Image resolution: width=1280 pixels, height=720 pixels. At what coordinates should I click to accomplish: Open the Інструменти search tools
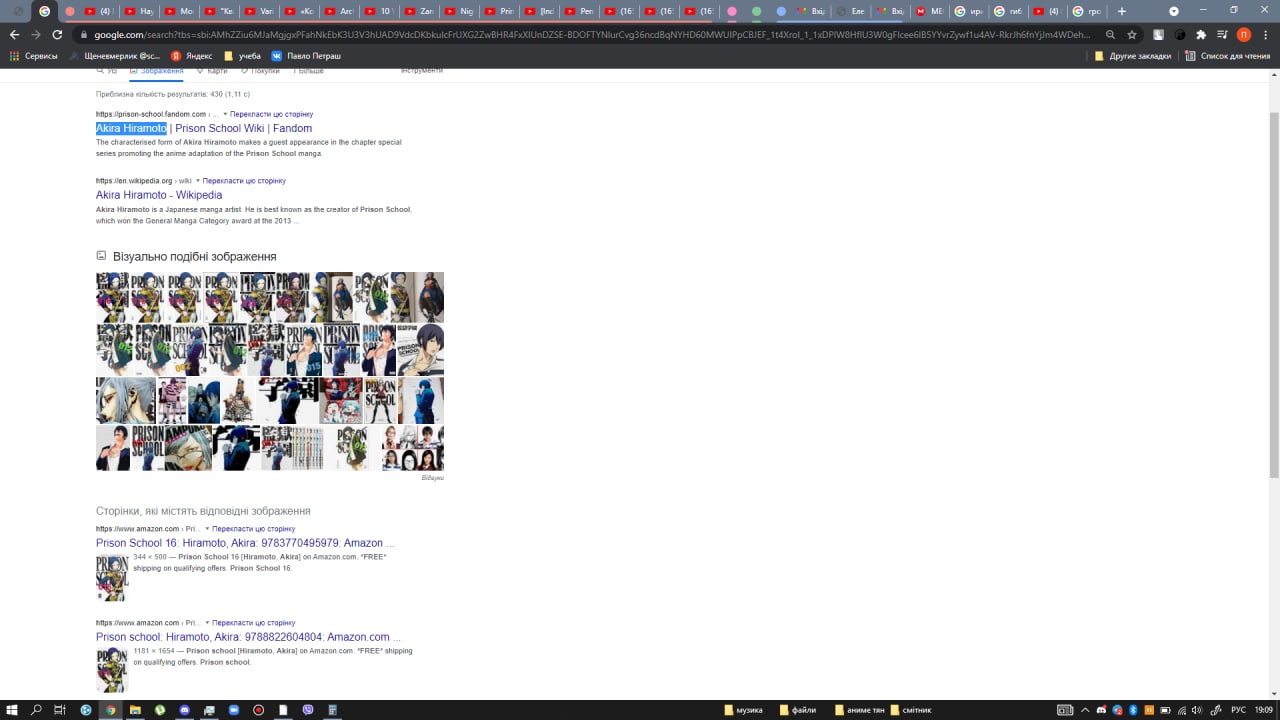point(421,71)
